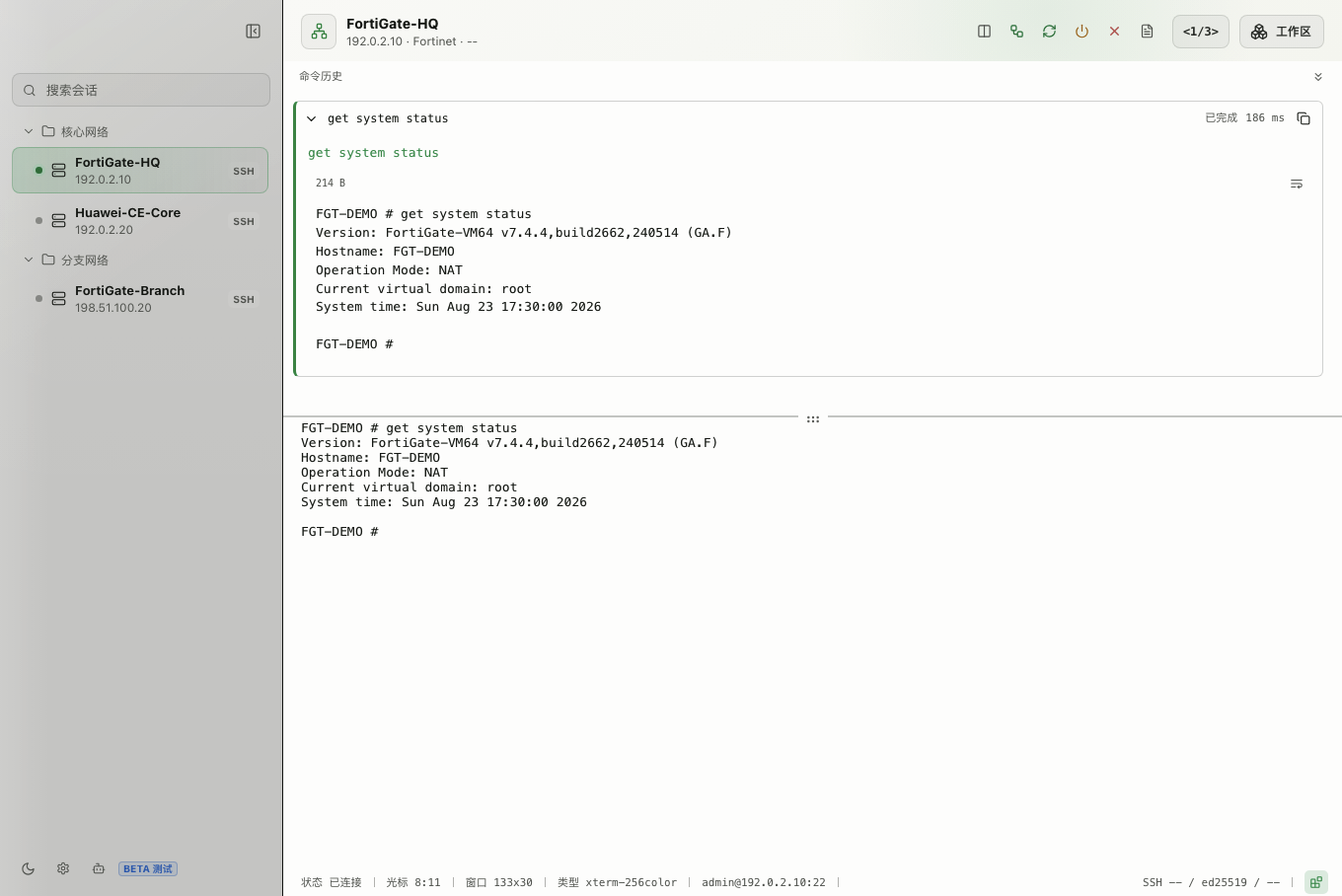Click the 状态 已连接 status entry
Viewport: 1342px width, 896px height.
coord(332,882)
